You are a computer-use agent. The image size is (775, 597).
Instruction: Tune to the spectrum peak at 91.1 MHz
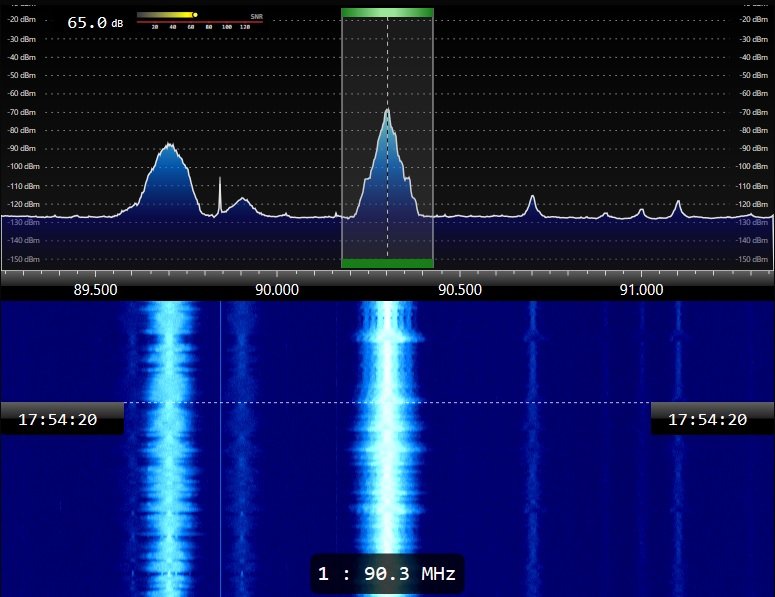click(x=678, y=203)
